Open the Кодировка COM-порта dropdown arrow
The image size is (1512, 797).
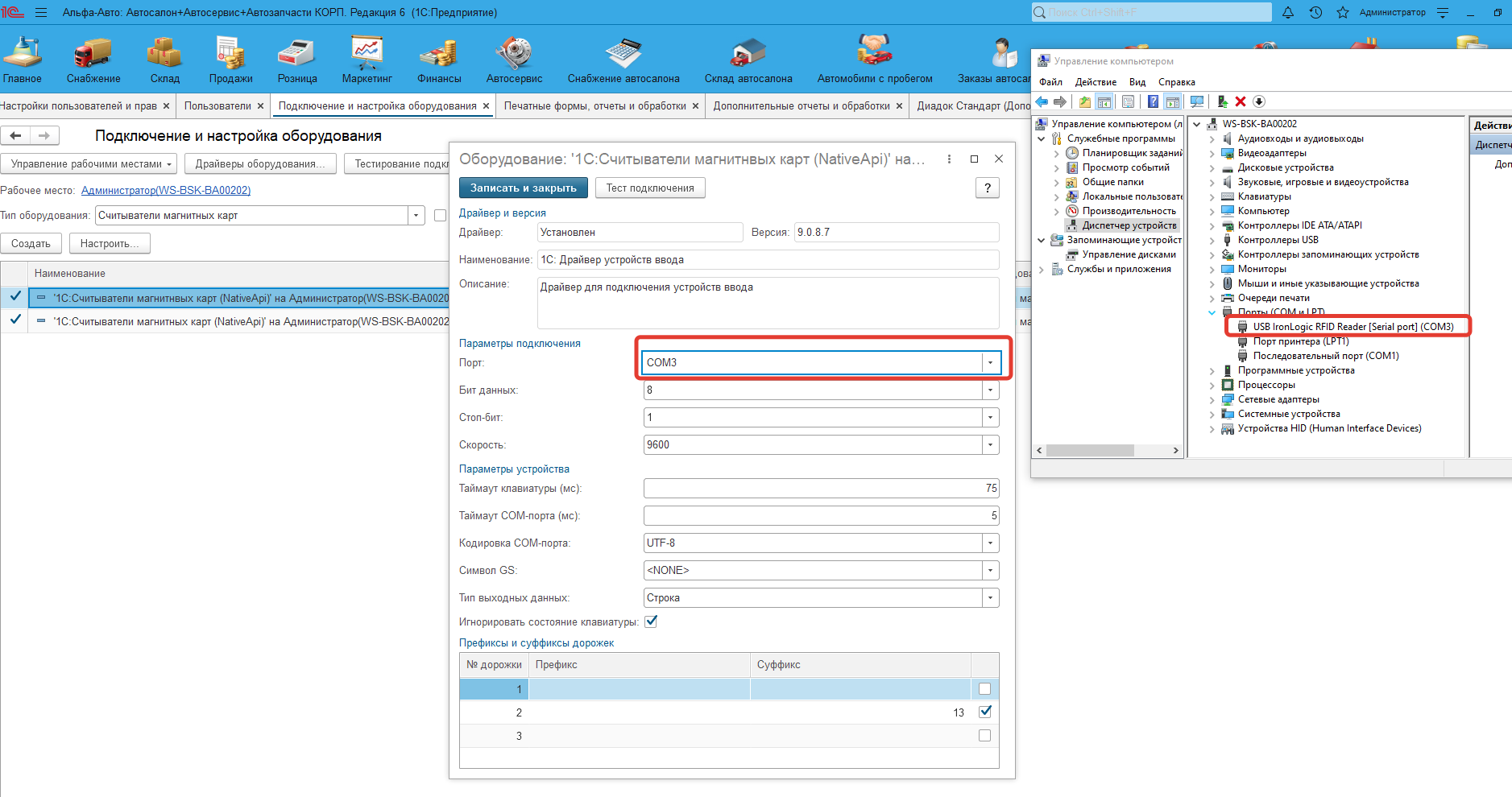tap(990, 543)
